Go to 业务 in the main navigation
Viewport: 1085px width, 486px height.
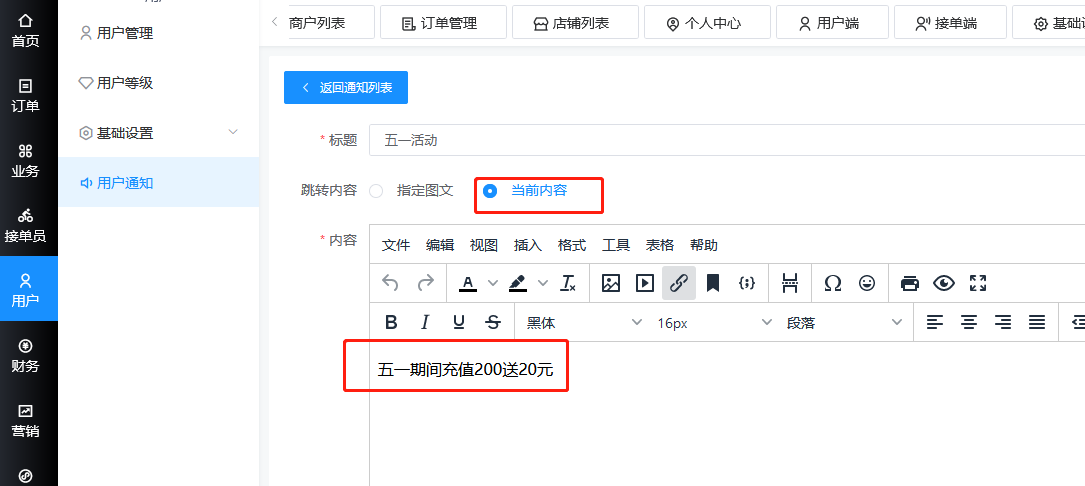pos(26,161)
